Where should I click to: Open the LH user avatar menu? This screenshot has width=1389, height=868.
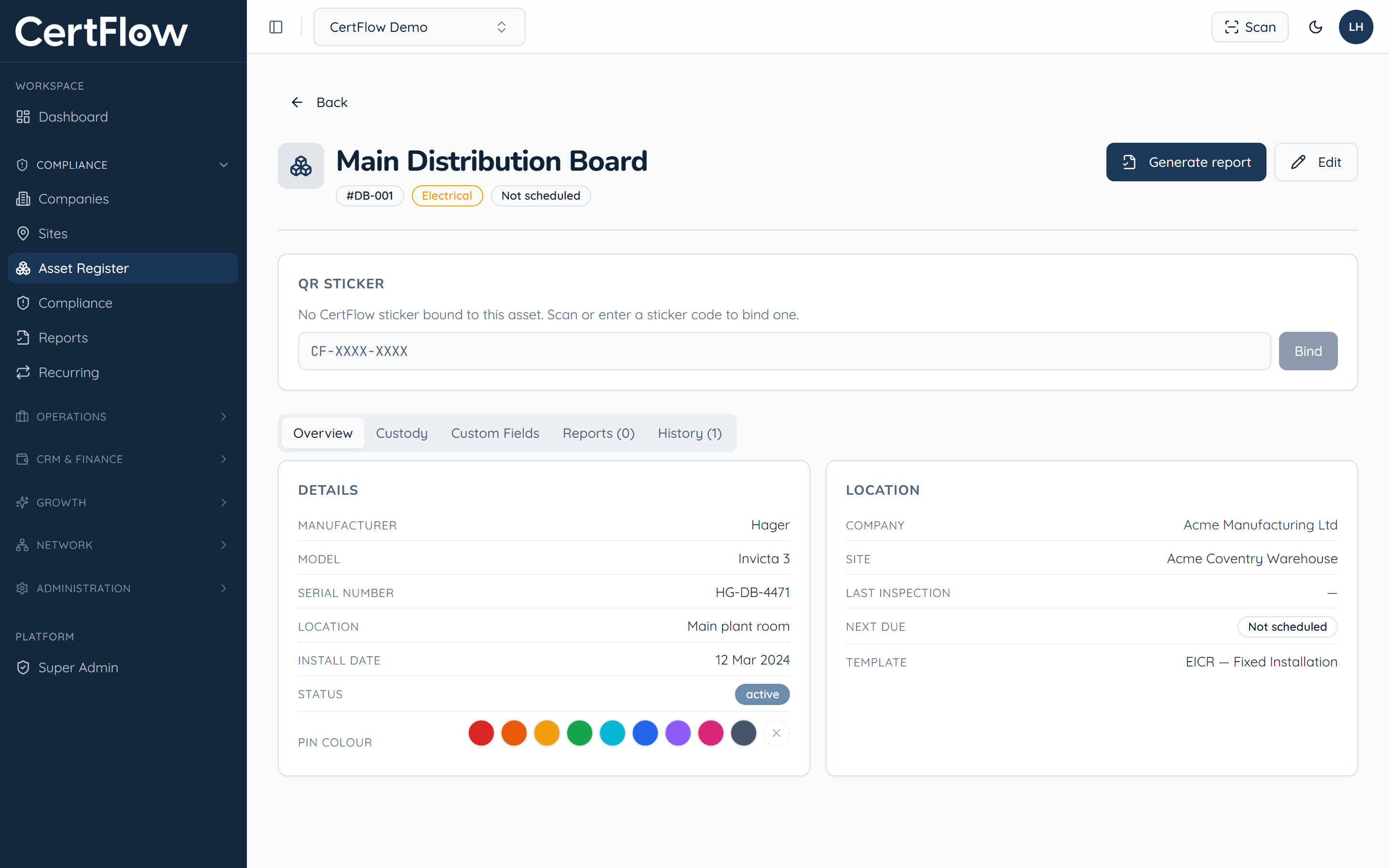point(1356,27)
